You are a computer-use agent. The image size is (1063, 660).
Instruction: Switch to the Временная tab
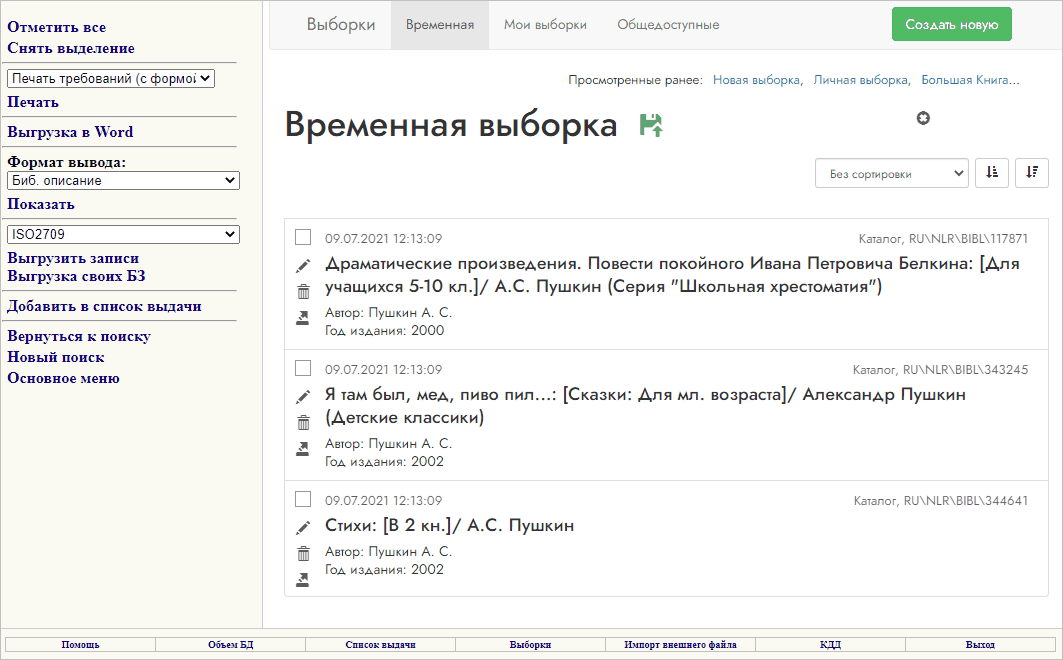pos(440,25)
